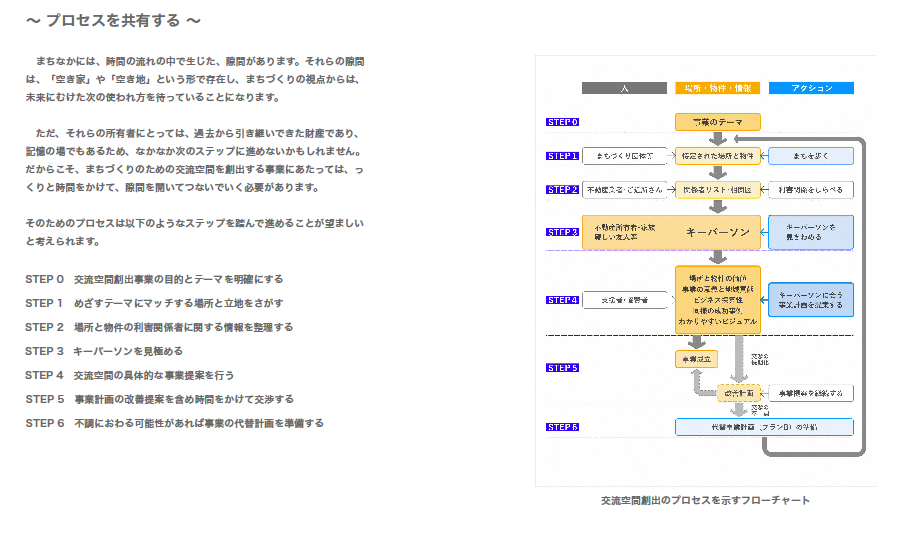Viewport: 917px width, 552px height.
Task: Click the 代替事業計画 (プランB) box
Action: click(x=764, y=427)
